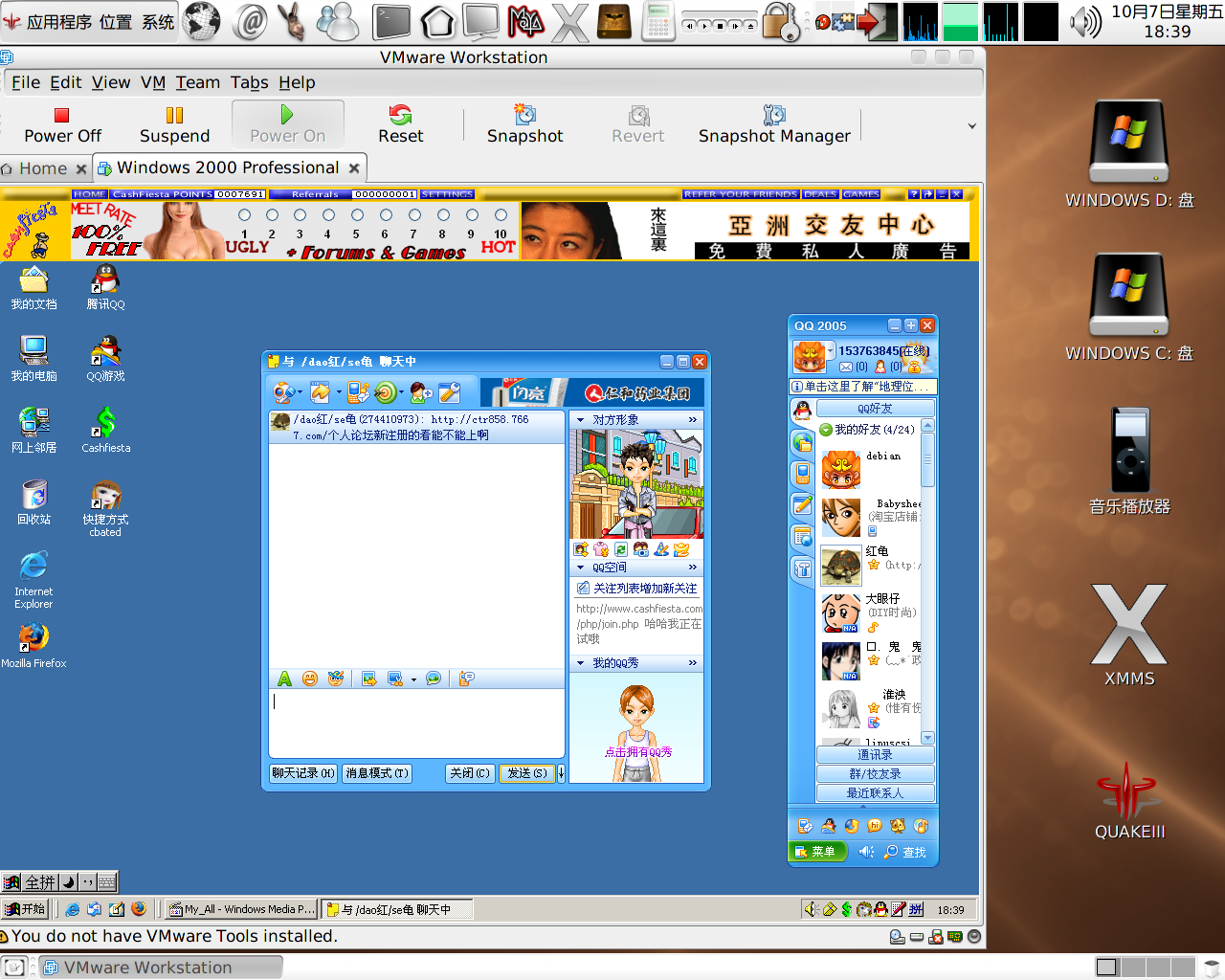Image resolution: width=1225 pixels, height=980 pixels.
Task: Click into the chat message input box
Action: point(416,723)
